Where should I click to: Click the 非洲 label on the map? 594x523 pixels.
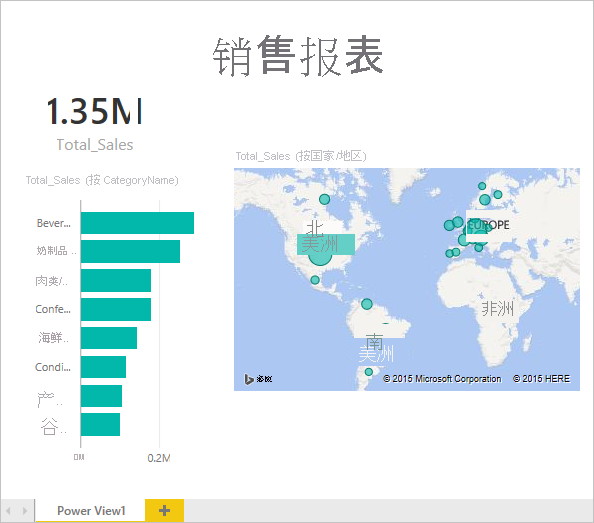click(497, 309)
